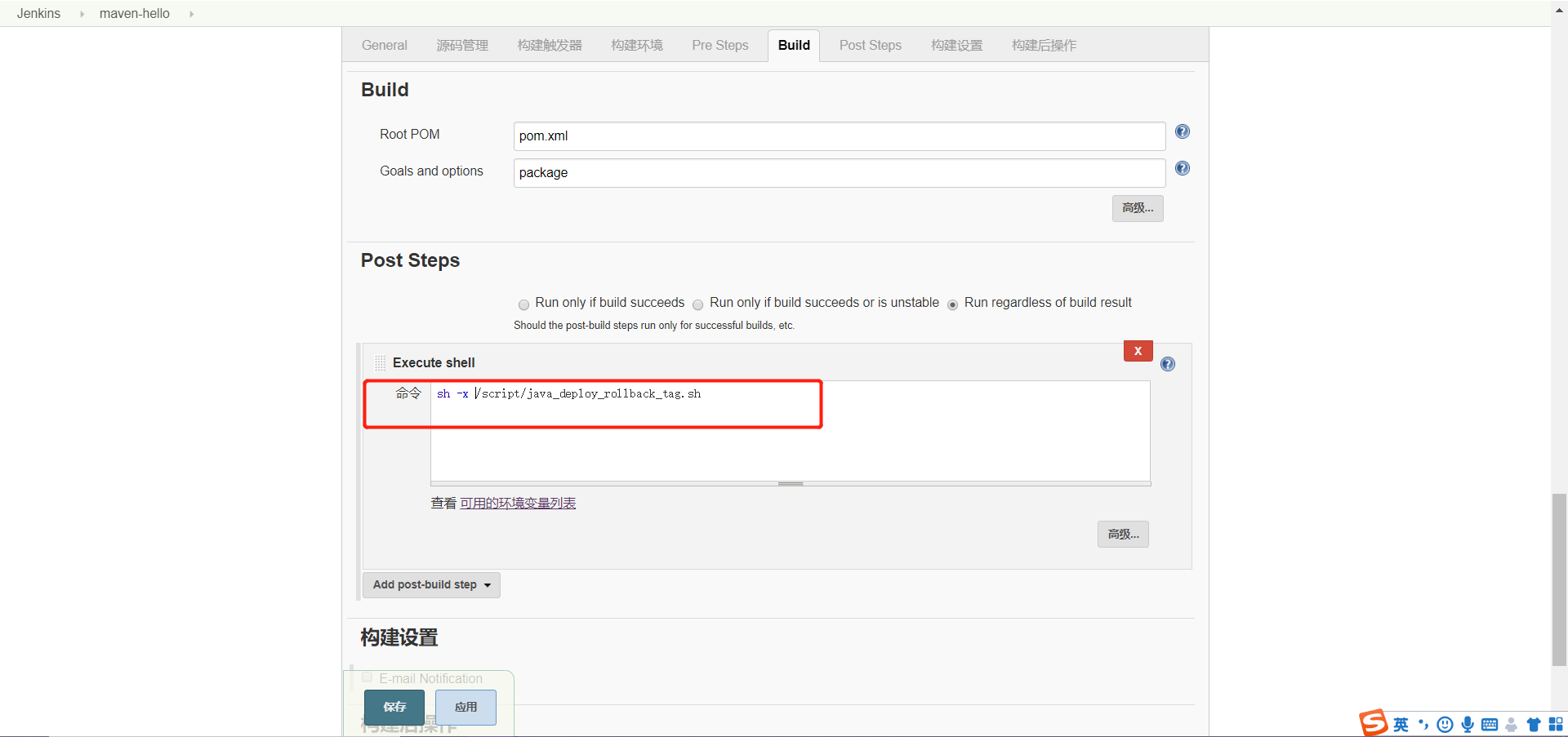Click the Sogou input method logo
The image size is (1568, 737).
click(1373, 723)
